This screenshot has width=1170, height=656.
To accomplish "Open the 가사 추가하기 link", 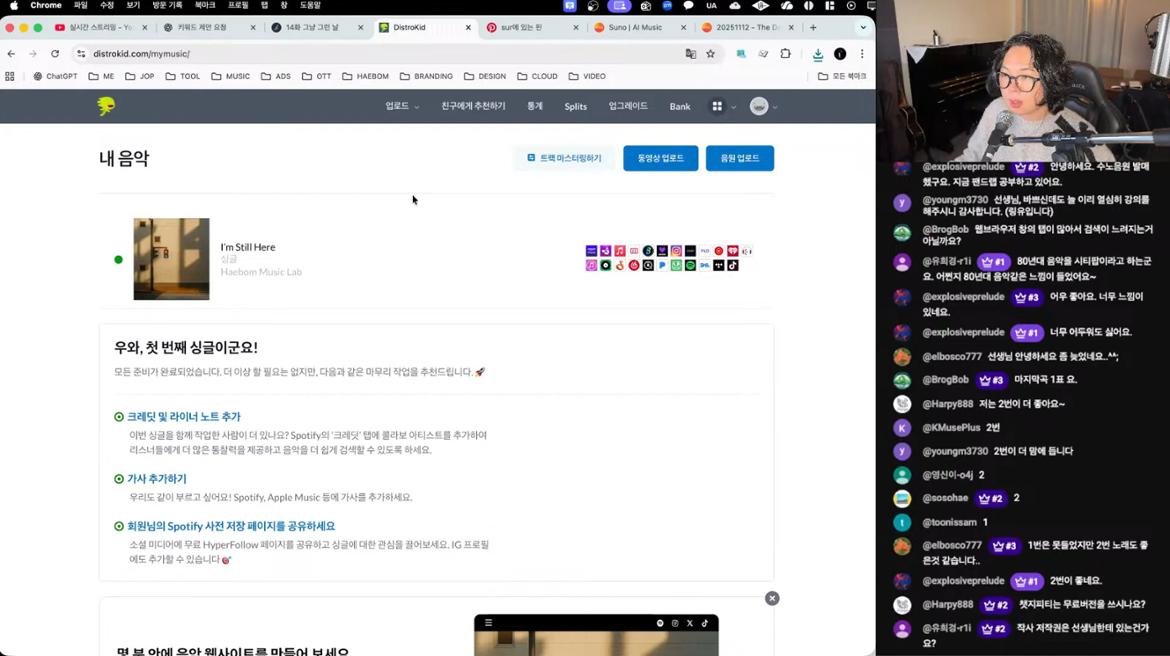I will [x=156, y=479].
